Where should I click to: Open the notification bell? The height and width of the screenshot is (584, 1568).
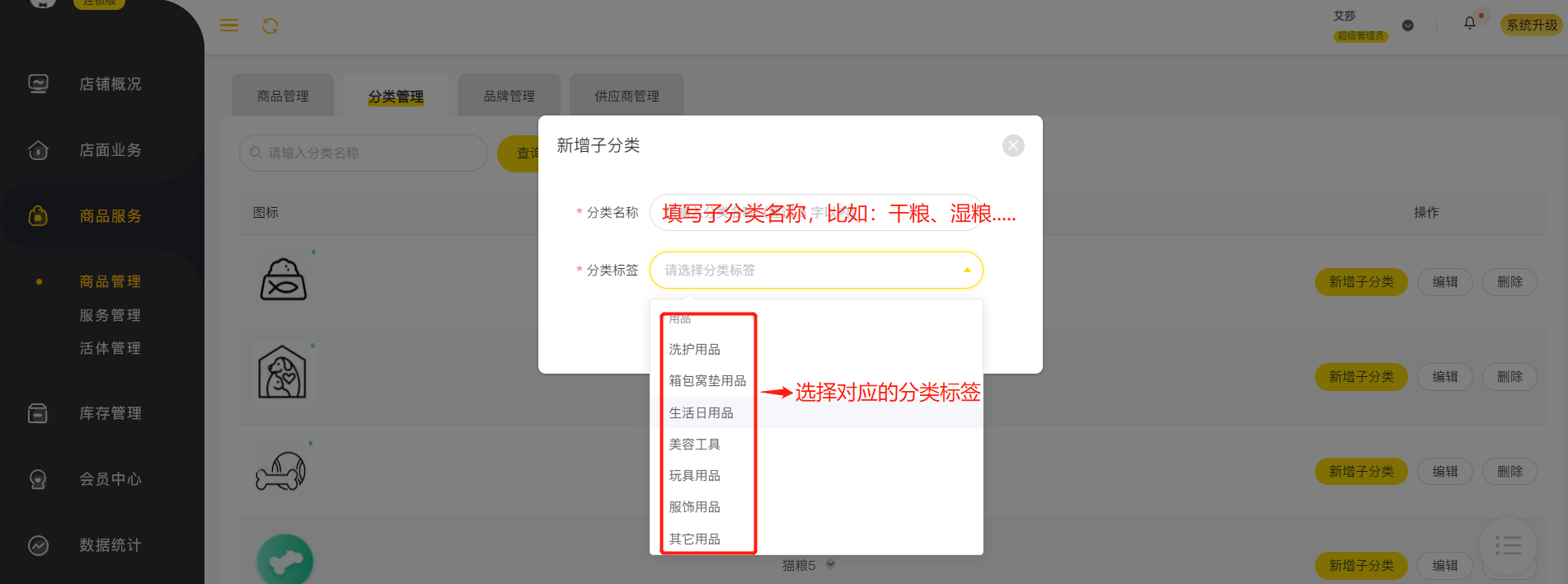click(1470, 23)
